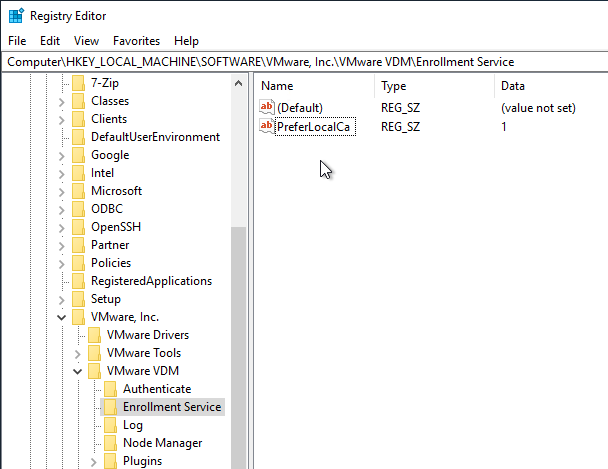Select the VMware Drivers folder icon
Viewport: 608px width, 469px height.
94,335
